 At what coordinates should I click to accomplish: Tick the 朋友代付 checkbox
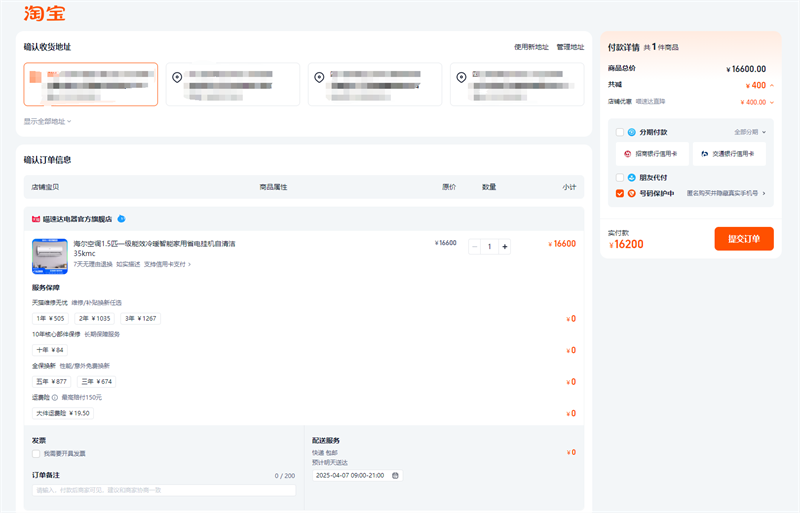(620, 177)
